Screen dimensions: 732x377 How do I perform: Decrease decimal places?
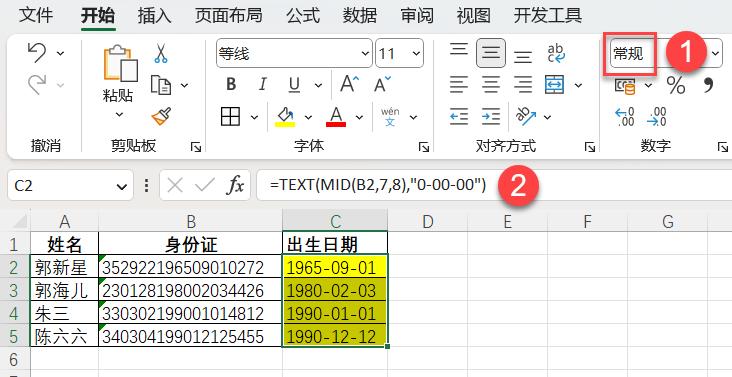tap(657, 117)
